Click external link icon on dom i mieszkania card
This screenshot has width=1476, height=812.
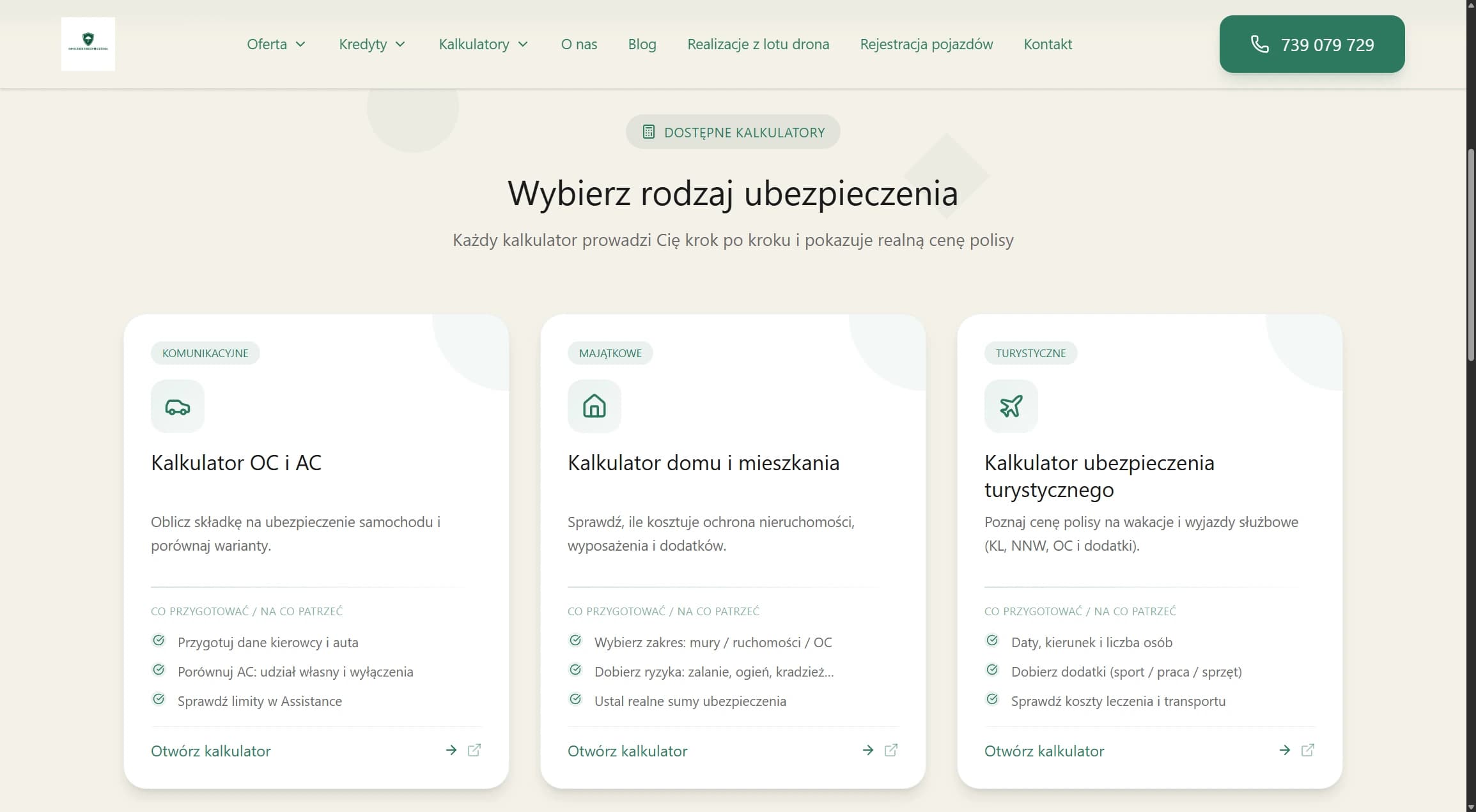(x=891, y=750)
